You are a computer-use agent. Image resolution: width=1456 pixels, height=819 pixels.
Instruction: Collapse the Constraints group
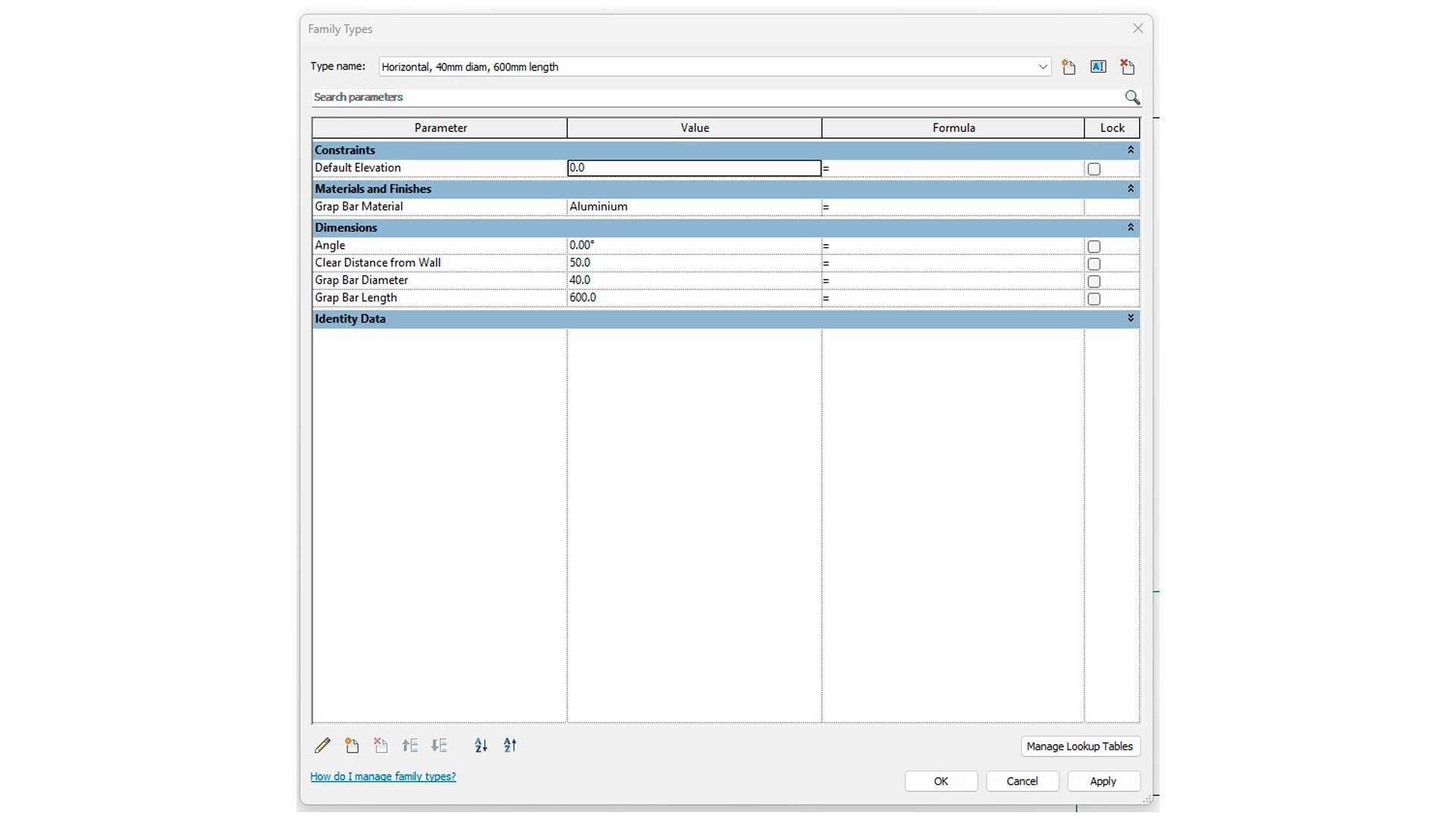[1130, 150]
